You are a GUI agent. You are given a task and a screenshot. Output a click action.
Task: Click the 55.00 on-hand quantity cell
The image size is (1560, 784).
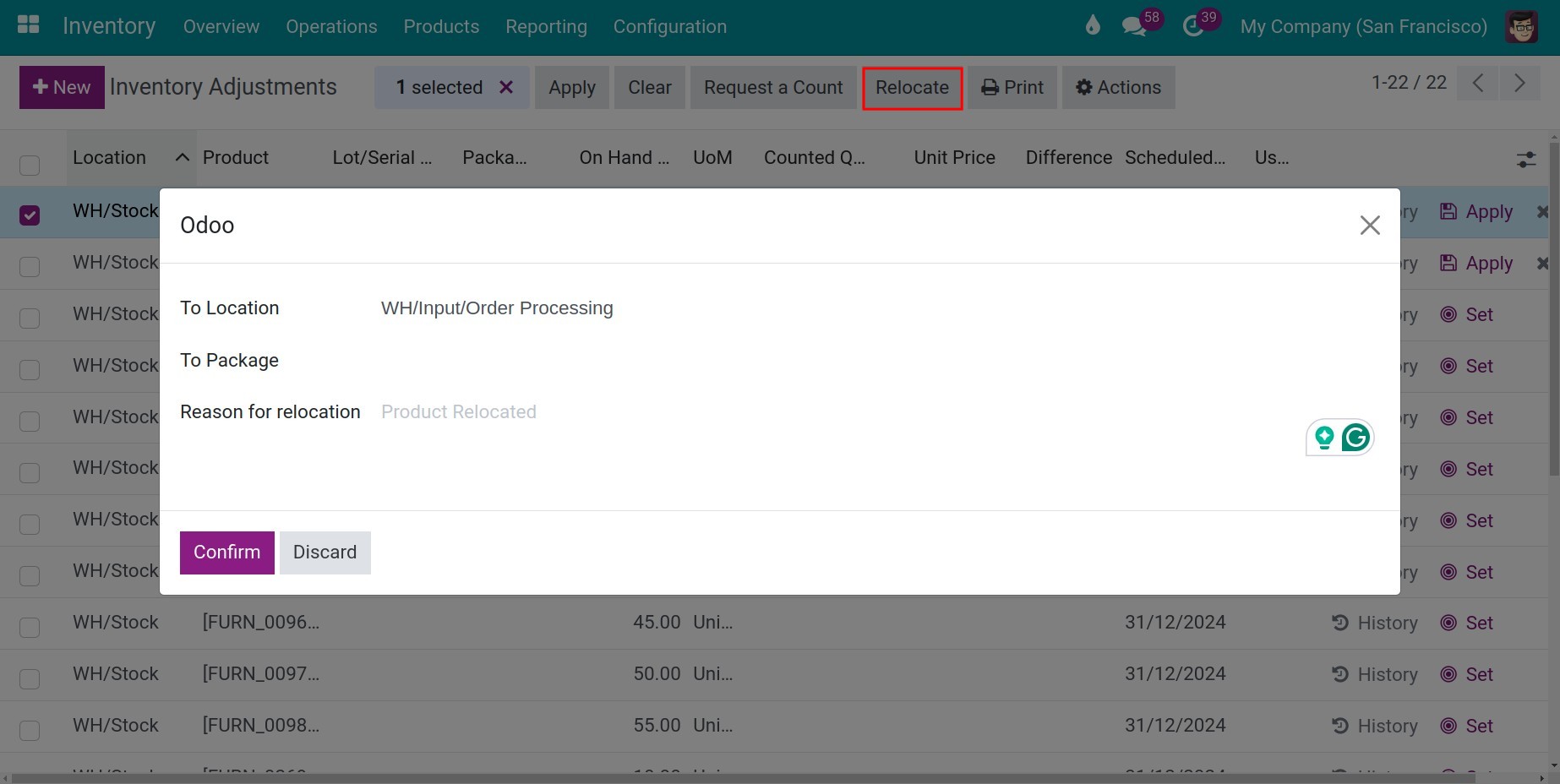pos(657,726)
